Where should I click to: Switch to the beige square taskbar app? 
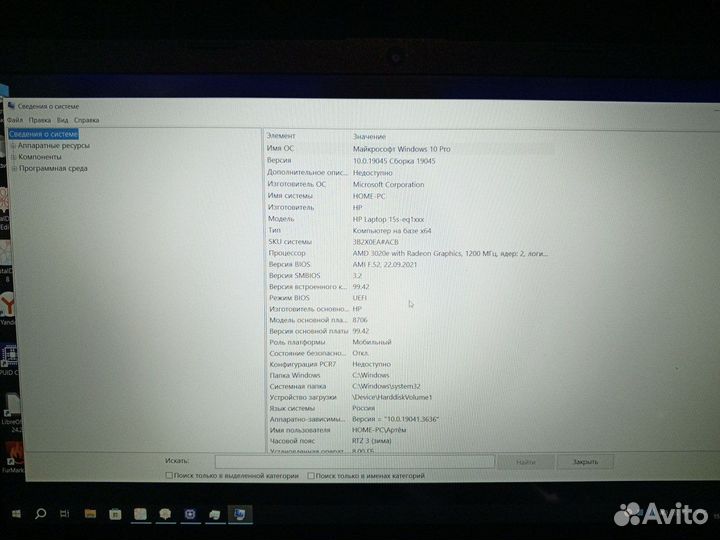pos(140,514)
